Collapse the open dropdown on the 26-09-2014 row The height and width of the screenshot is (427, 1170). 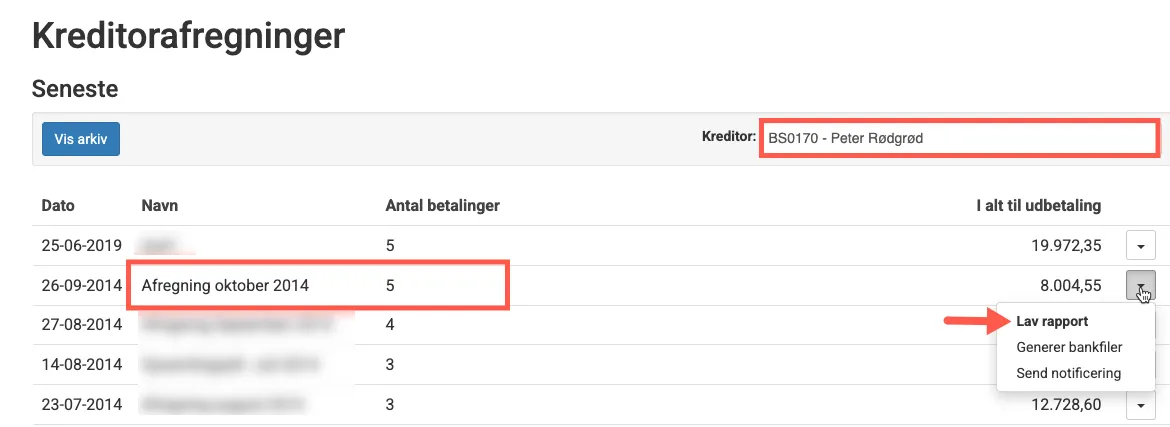point(1141,285)
